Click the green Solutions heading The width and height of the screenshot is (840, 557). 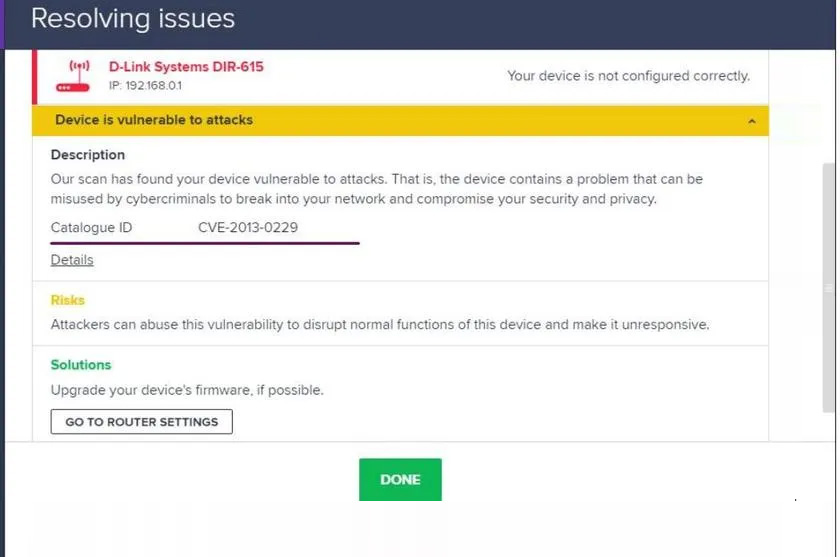click(x=81, y=365)
